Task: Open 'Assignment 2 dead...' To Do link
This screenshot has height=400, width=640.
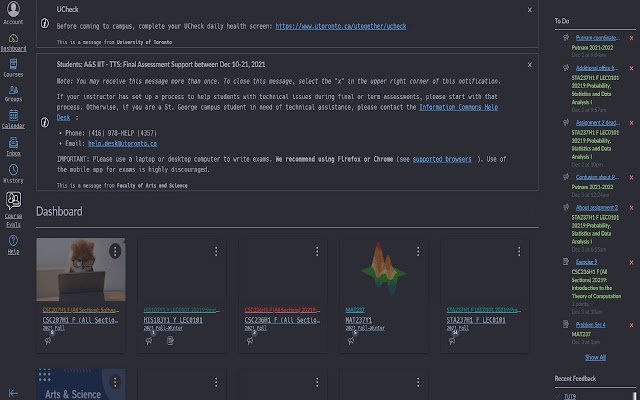Action: point(598,123)
